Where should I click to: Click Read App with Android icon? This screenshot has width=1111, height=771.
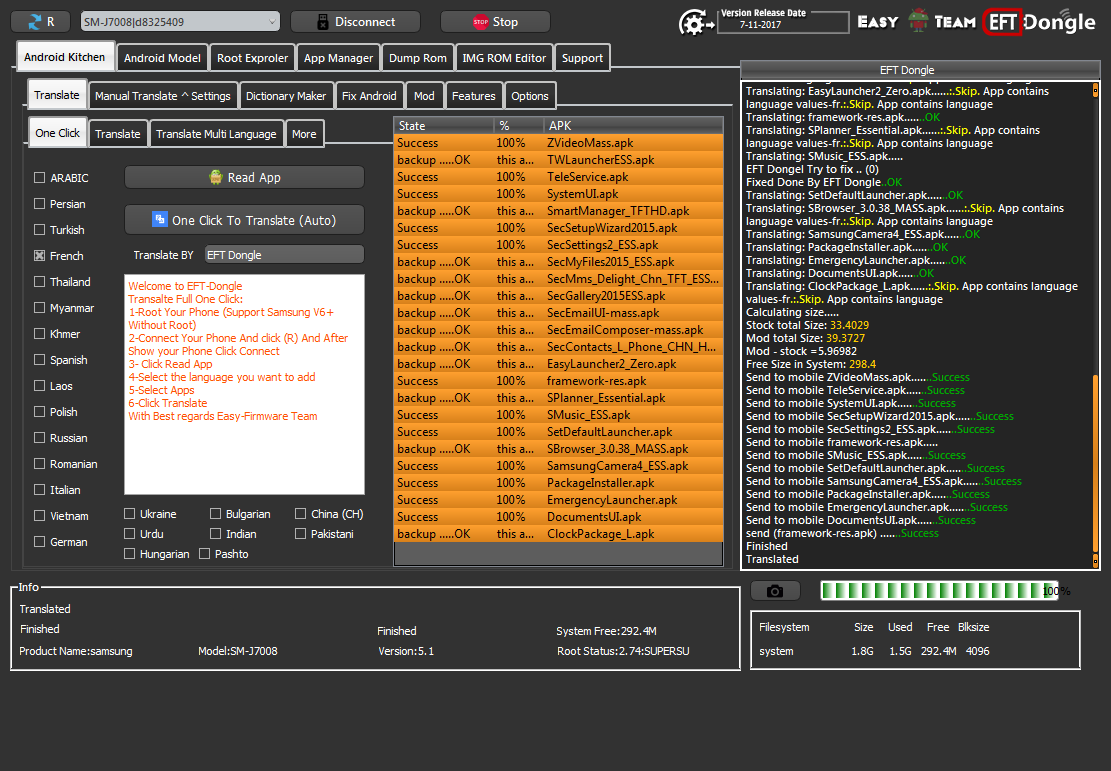coord(244,177)
